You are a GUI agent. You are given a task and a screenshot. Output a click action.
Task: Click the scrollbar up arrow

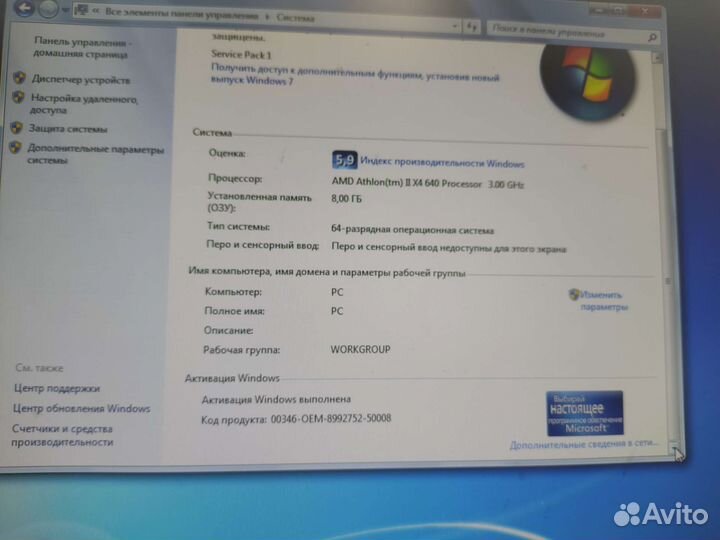pyautogui.click(x=657, y=58)
